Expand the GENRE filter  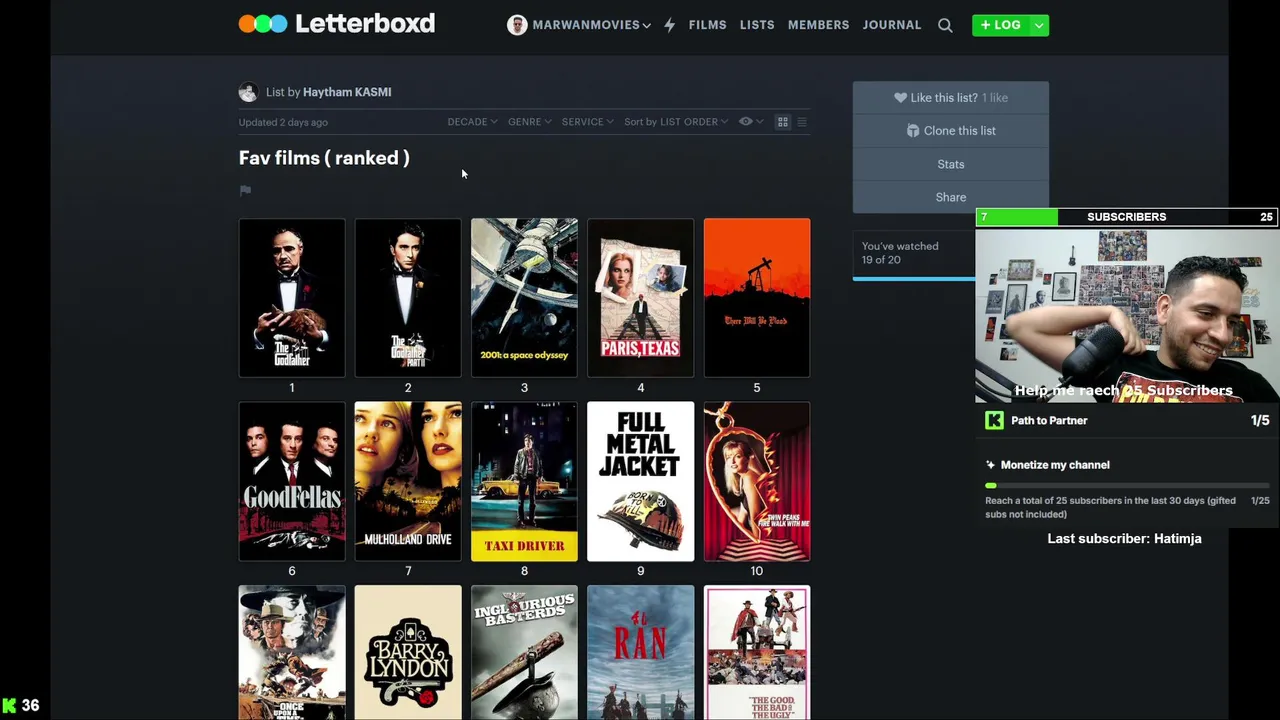[529, 122]
